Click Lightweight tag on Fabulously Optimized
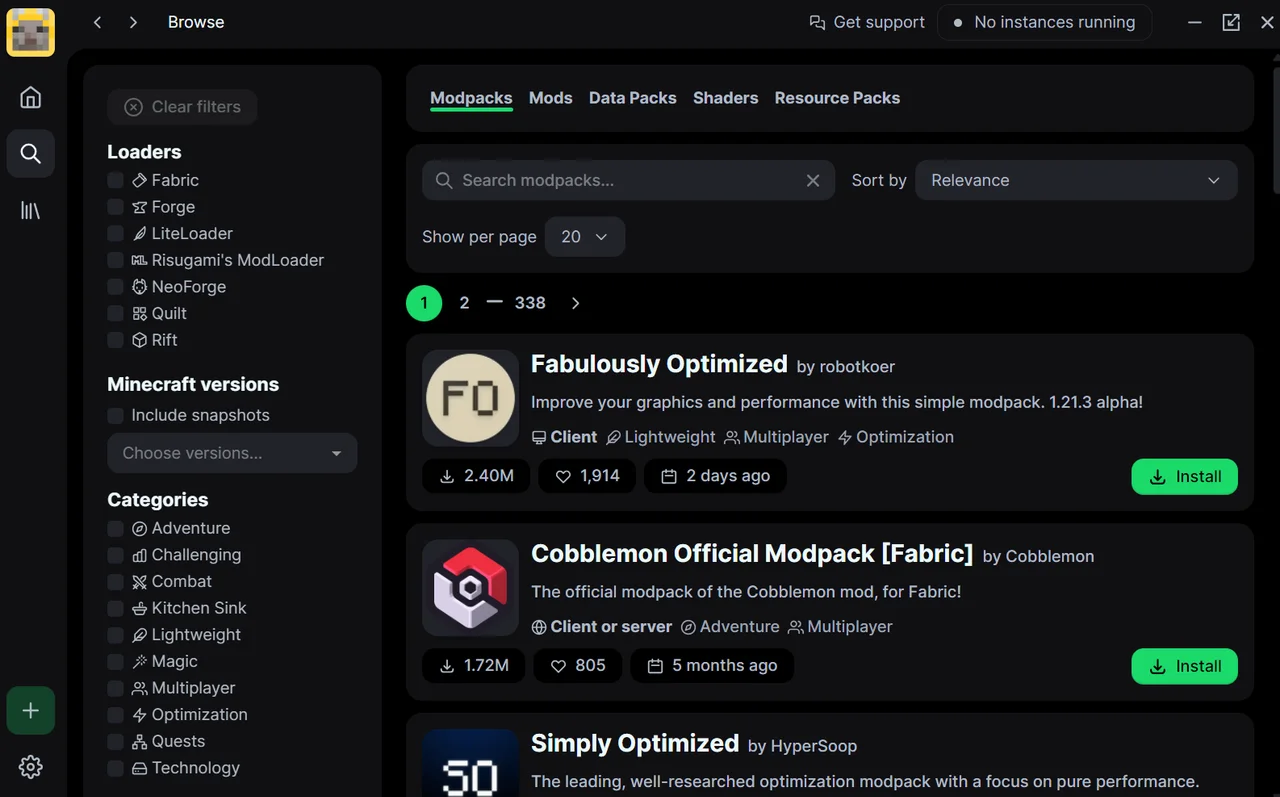Viewport: 1280px width, 797px height. pos(661,437)
